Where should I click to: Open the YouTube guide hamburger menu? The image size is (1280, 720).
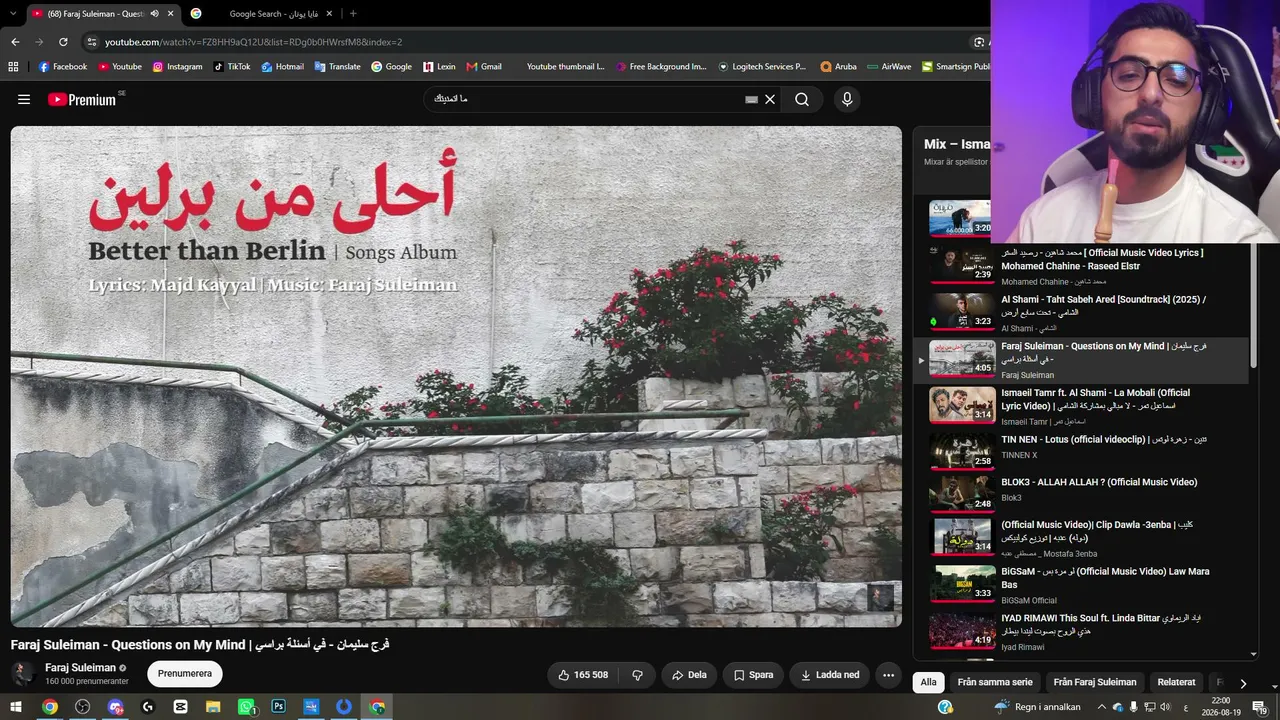[x=24, y=99]
